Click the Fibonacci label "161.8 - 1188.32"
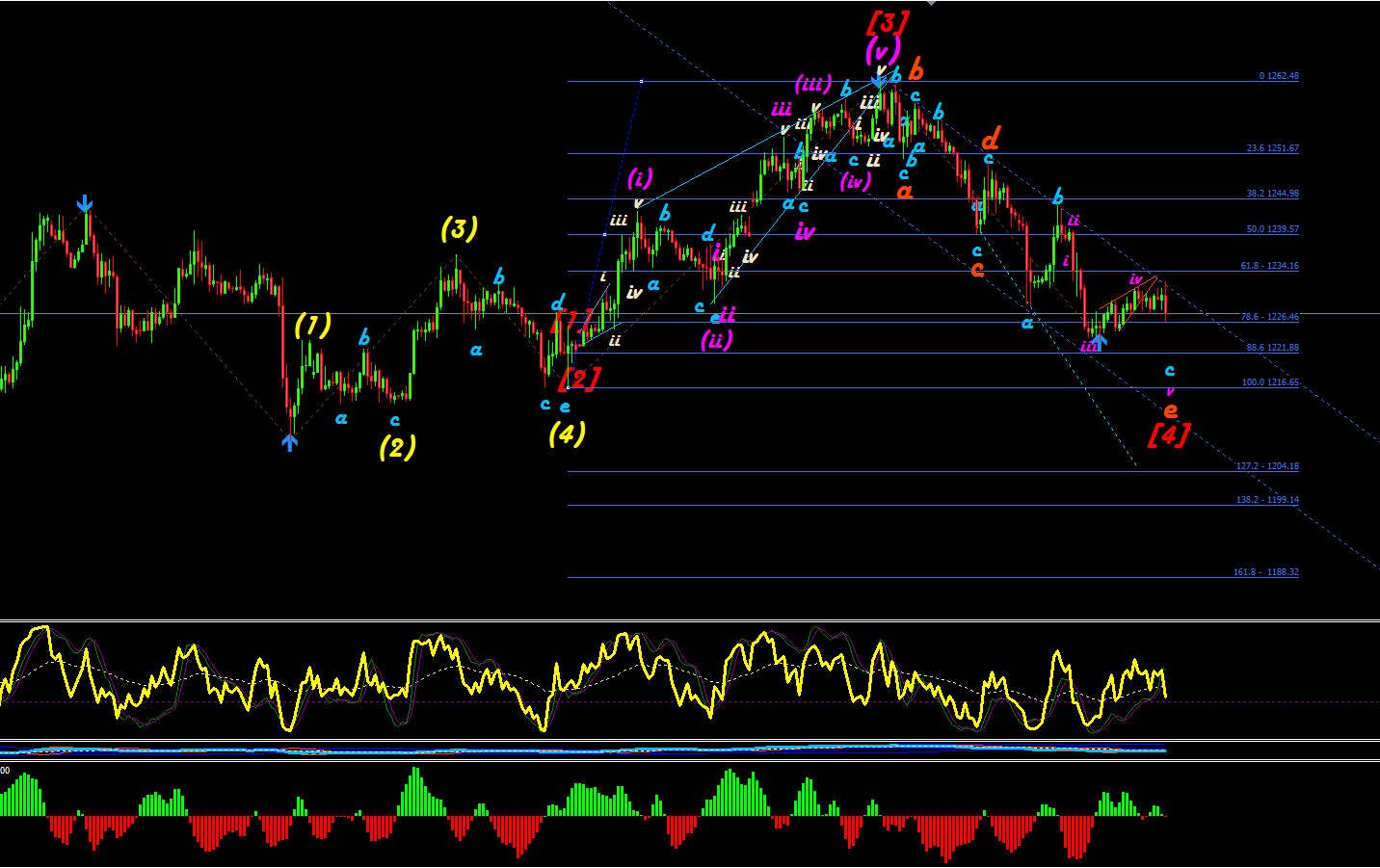1380x868 pixels. (1266, 572)
